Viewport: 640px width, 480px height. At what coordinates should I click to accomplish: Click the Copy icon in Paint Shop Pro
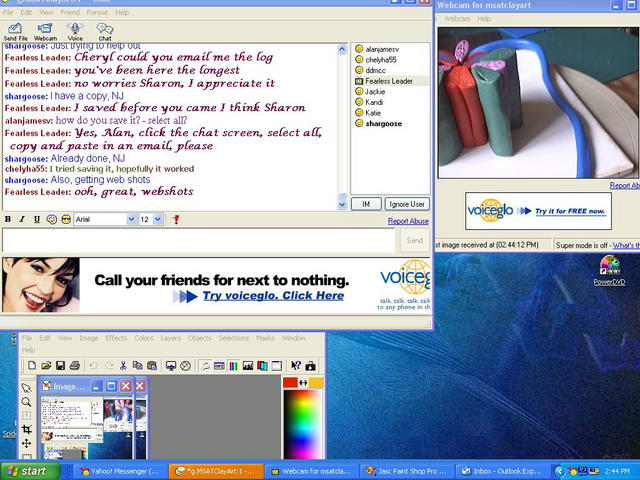137,366
